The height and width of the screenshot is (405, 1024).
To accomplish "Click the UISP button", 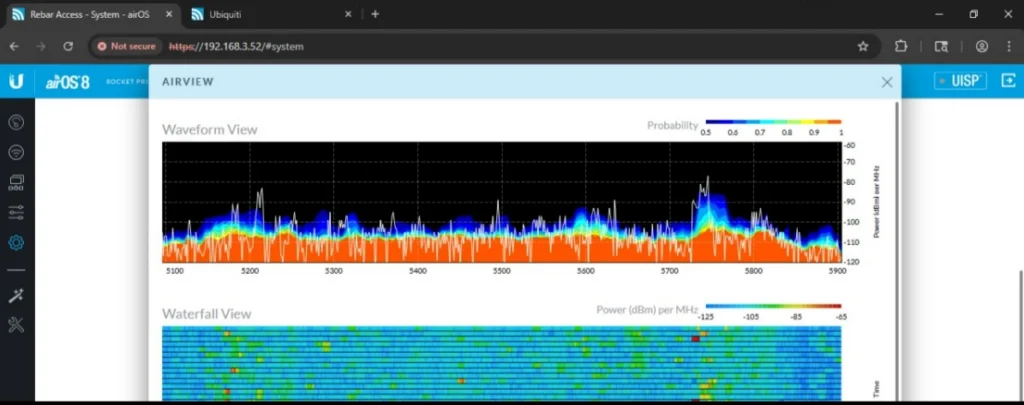I will pyautogui.click(x=960, y=80).
